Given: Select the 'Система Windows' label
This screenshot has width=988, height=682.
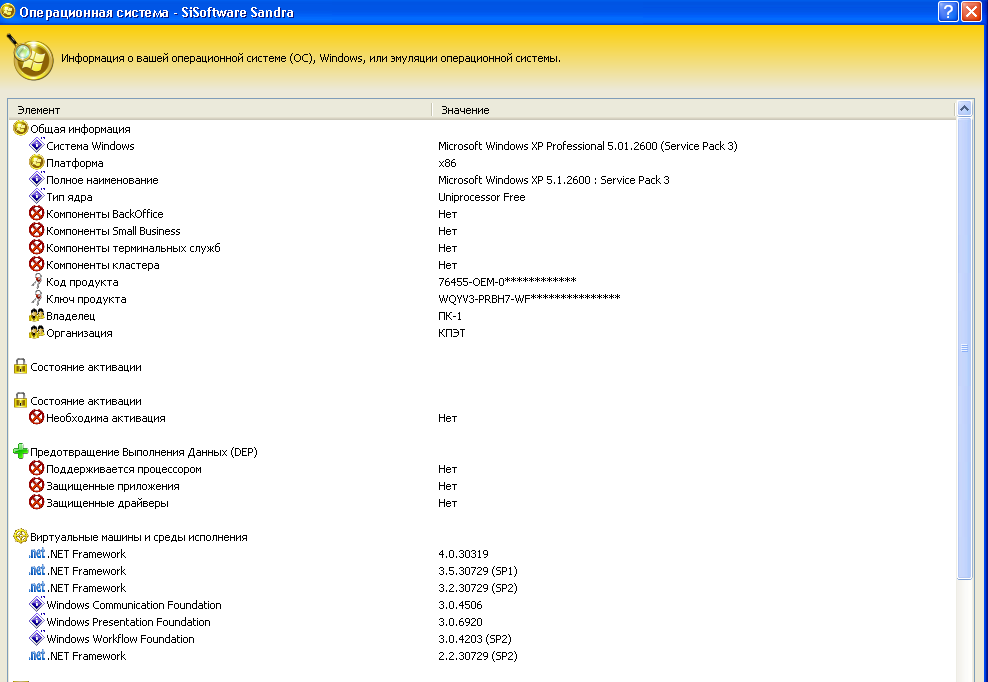Looking at the screenshot, I should [90, 146].
